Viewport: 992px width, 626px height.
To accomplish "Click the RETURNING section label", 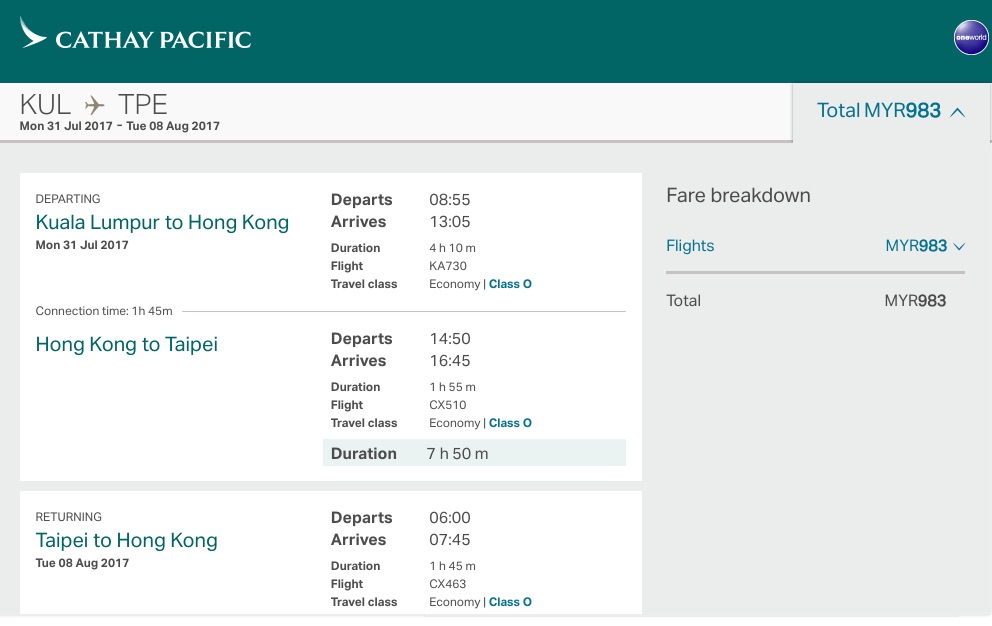I will (68, 516).
